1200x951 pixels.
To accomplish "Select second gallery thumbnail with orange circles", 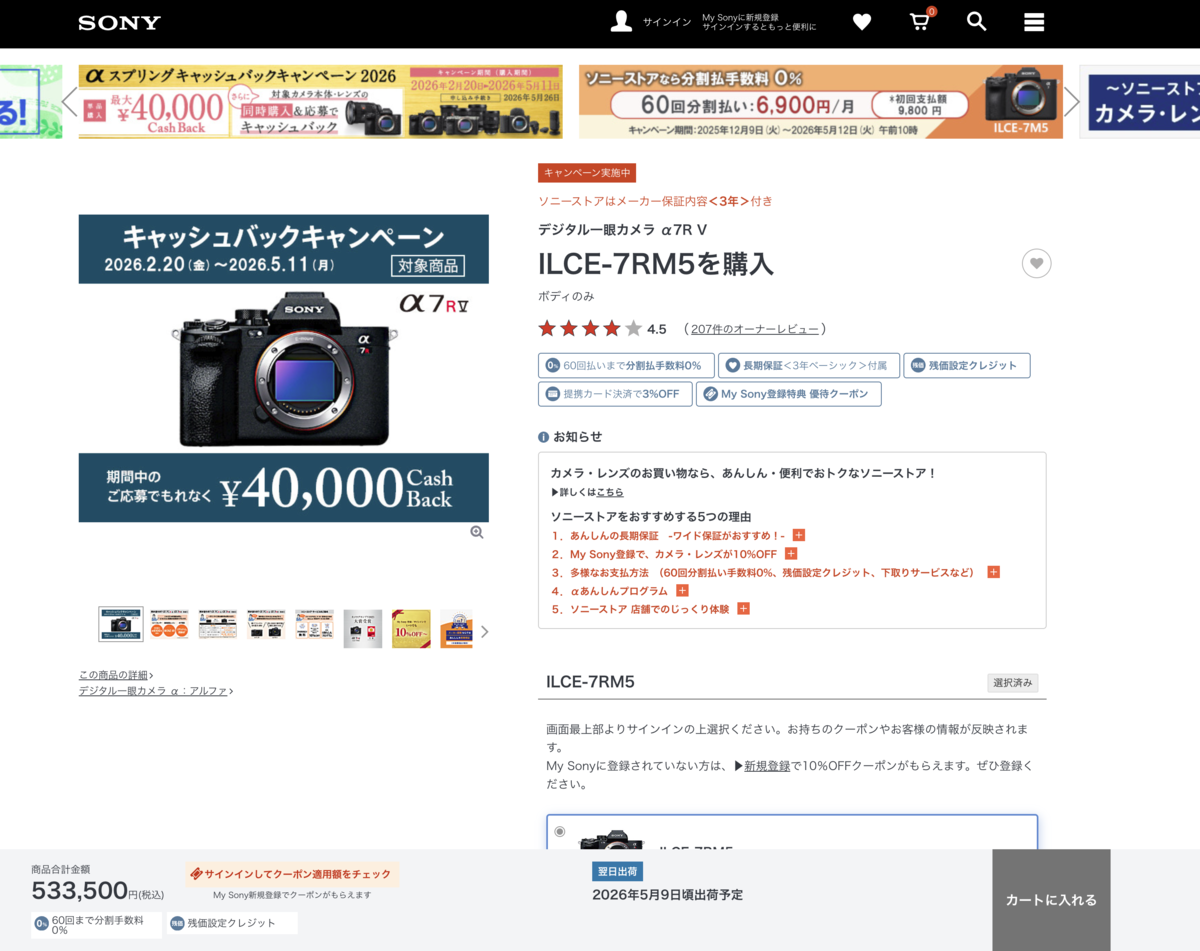I will coord(170,625).
